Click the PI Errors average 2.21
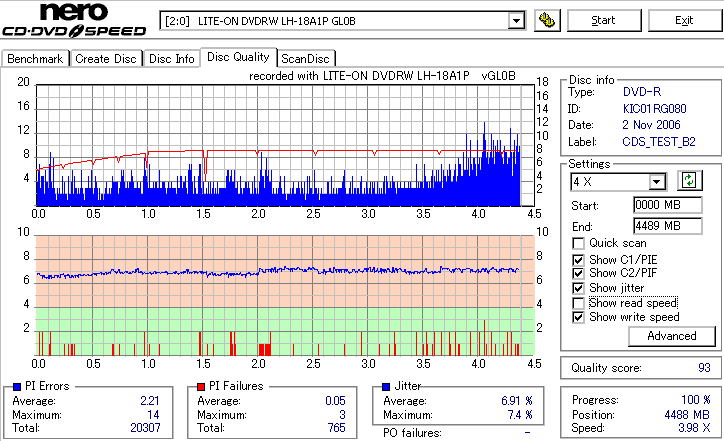The height and width of the screenshot is (441, 724). coord(150,401)
